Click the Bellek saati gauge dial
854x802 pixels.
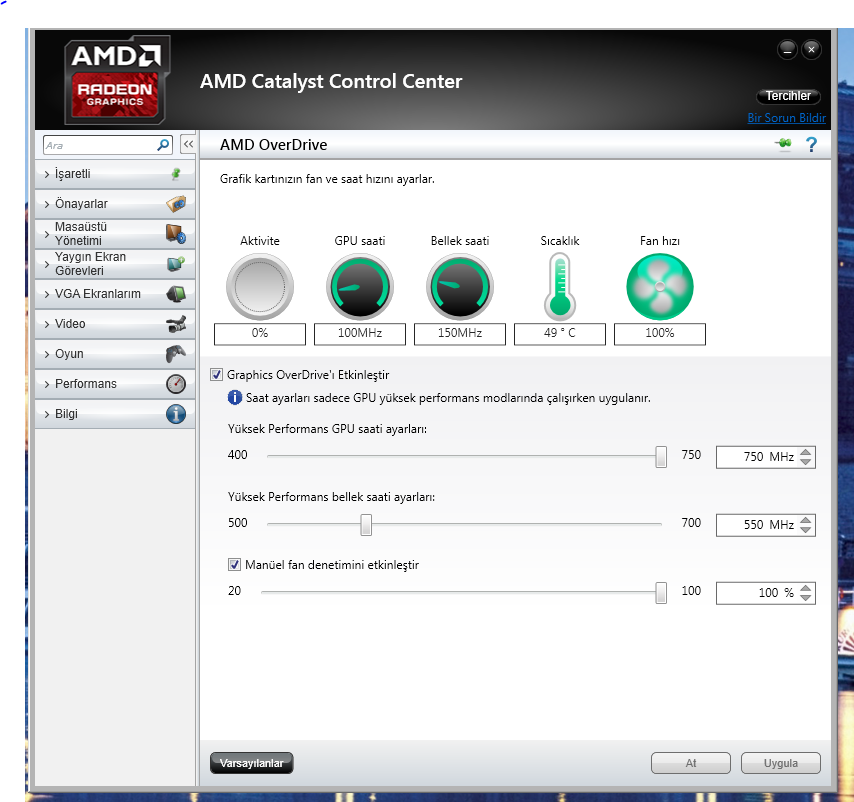460,286
